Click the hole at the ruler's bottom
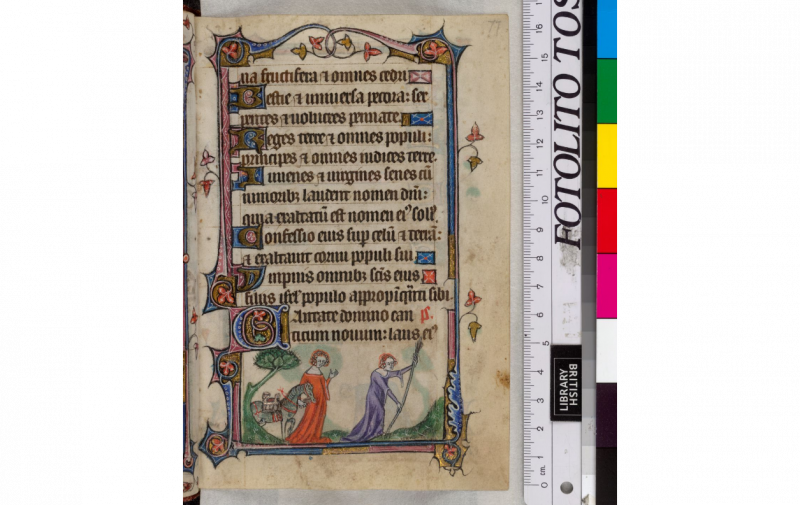 click(566, 488)
